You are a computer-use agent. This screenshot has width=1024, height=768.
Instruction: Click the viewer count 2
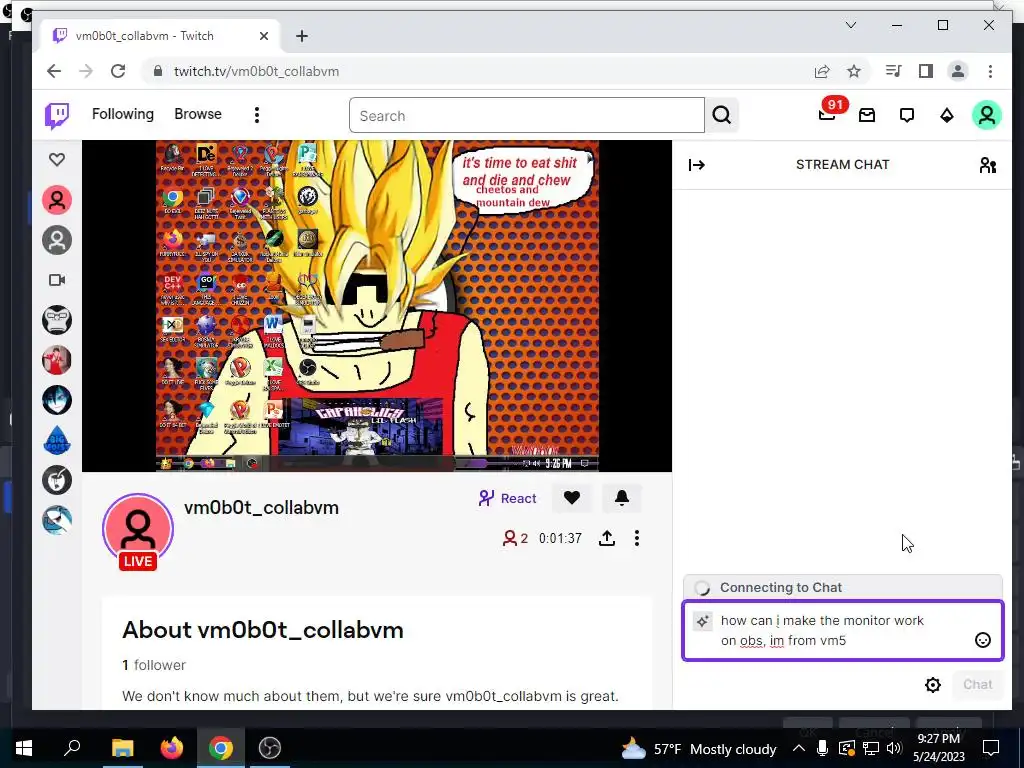[x=515, y=539]
